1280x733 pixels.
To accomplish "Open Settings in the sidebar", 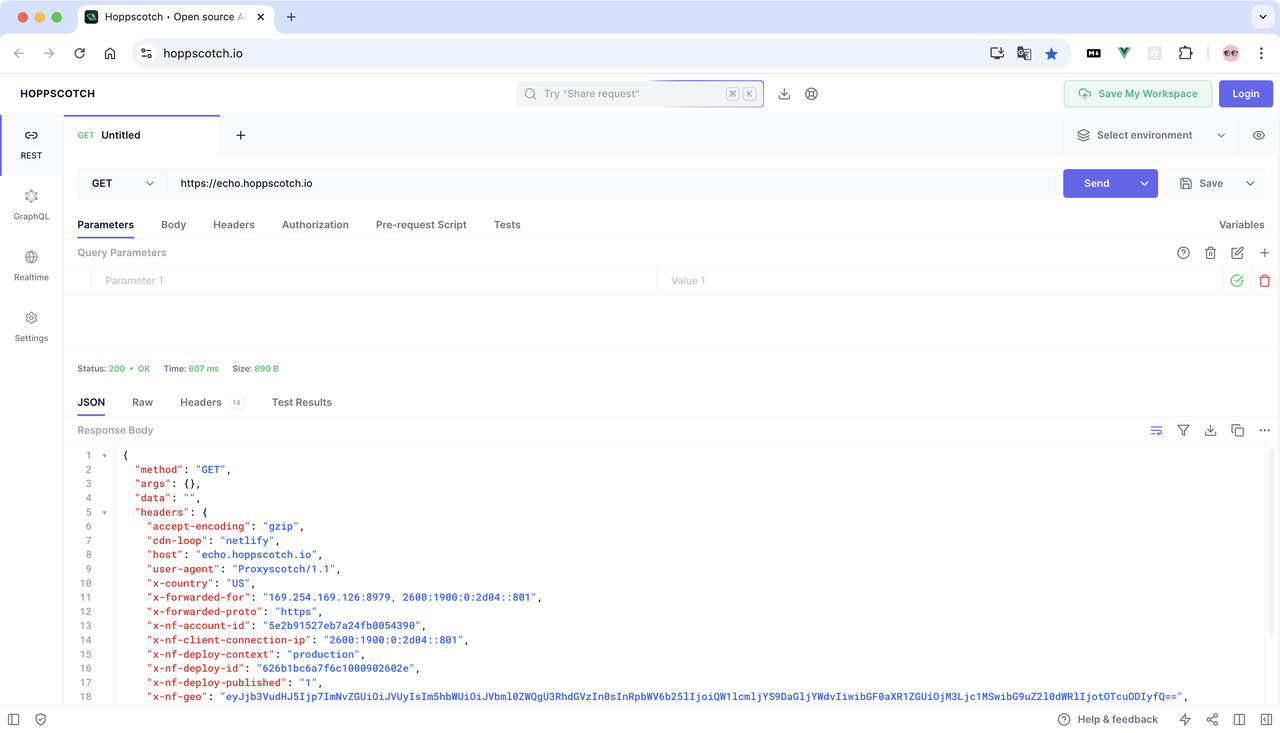I will [x=31, y=327].
